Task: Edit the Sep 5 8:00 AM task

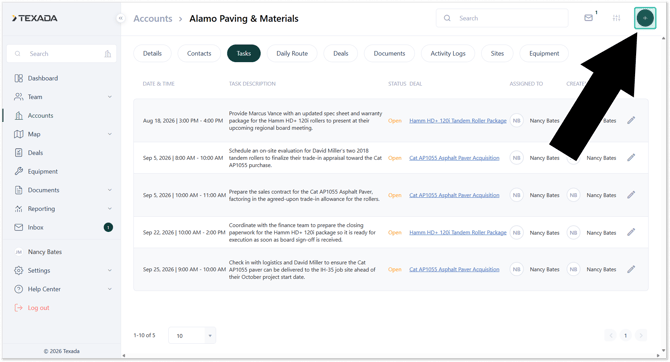Action: (x=631, y=158)
